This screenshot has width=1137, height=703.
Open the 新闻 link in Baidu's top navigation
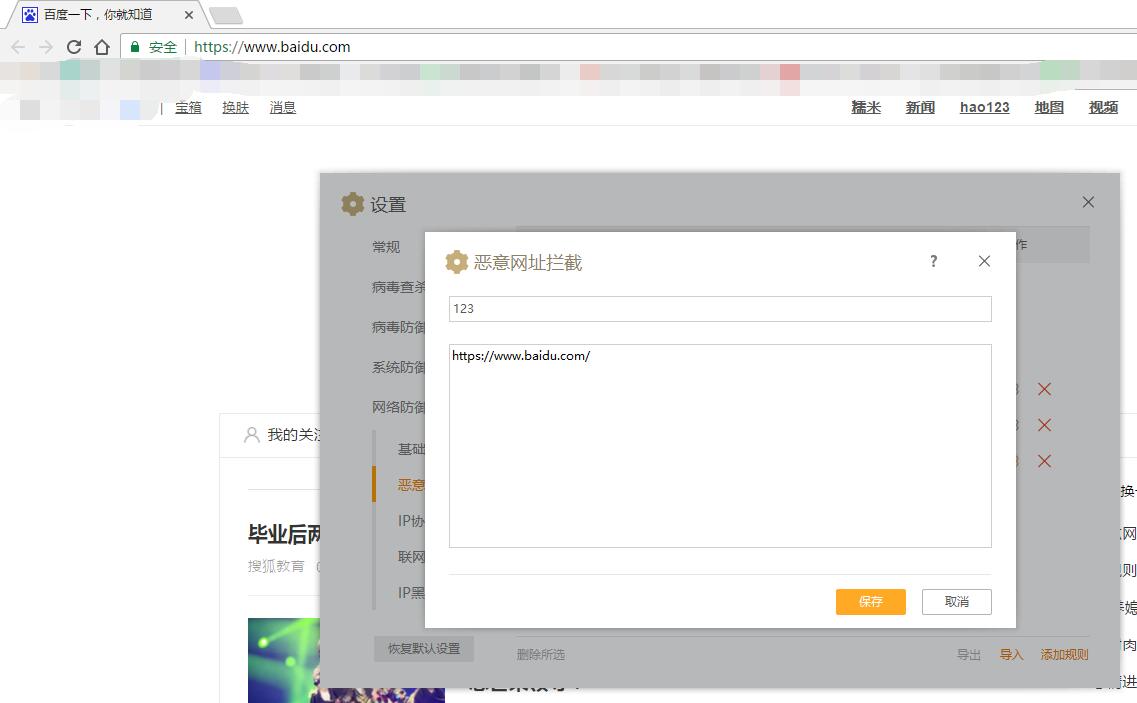coord(920,107)
